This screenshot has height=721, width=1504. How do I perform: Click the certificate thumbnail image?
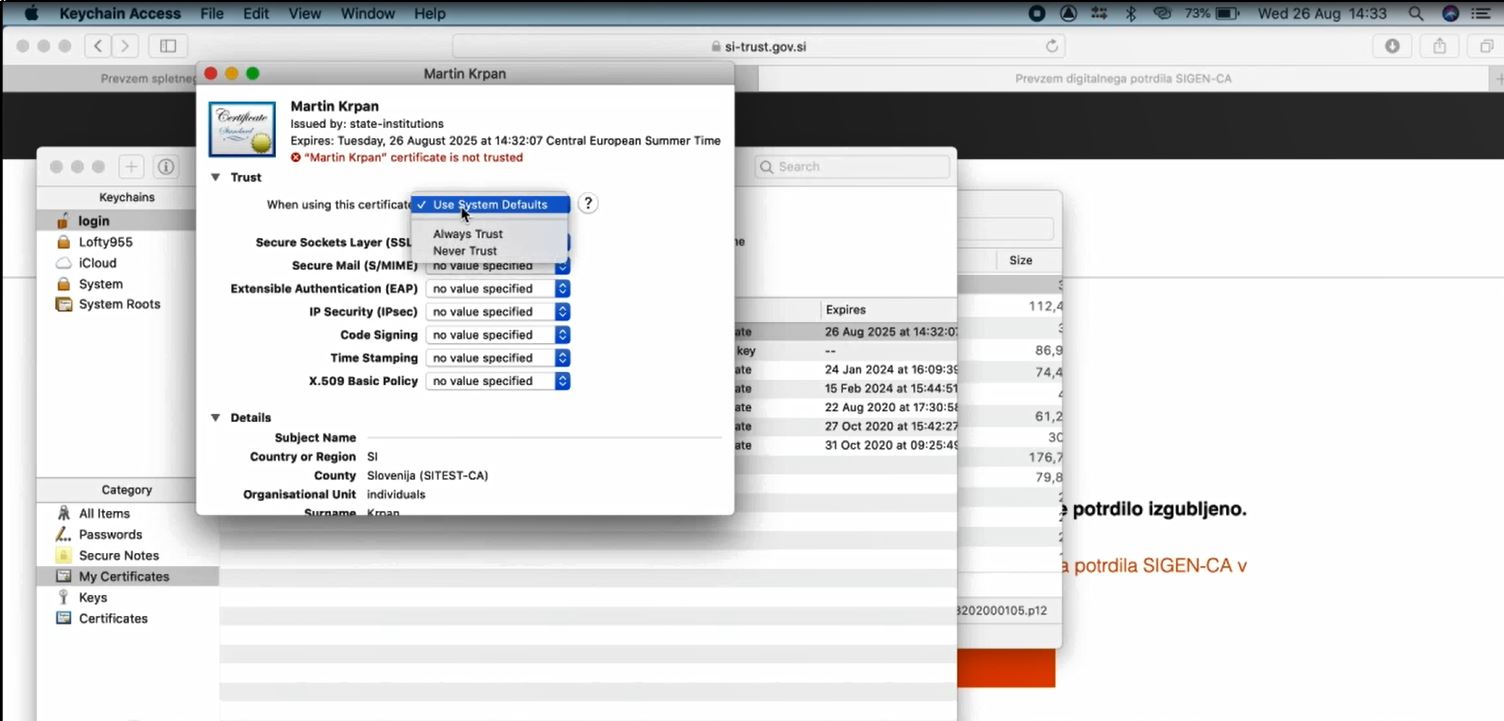242,129
